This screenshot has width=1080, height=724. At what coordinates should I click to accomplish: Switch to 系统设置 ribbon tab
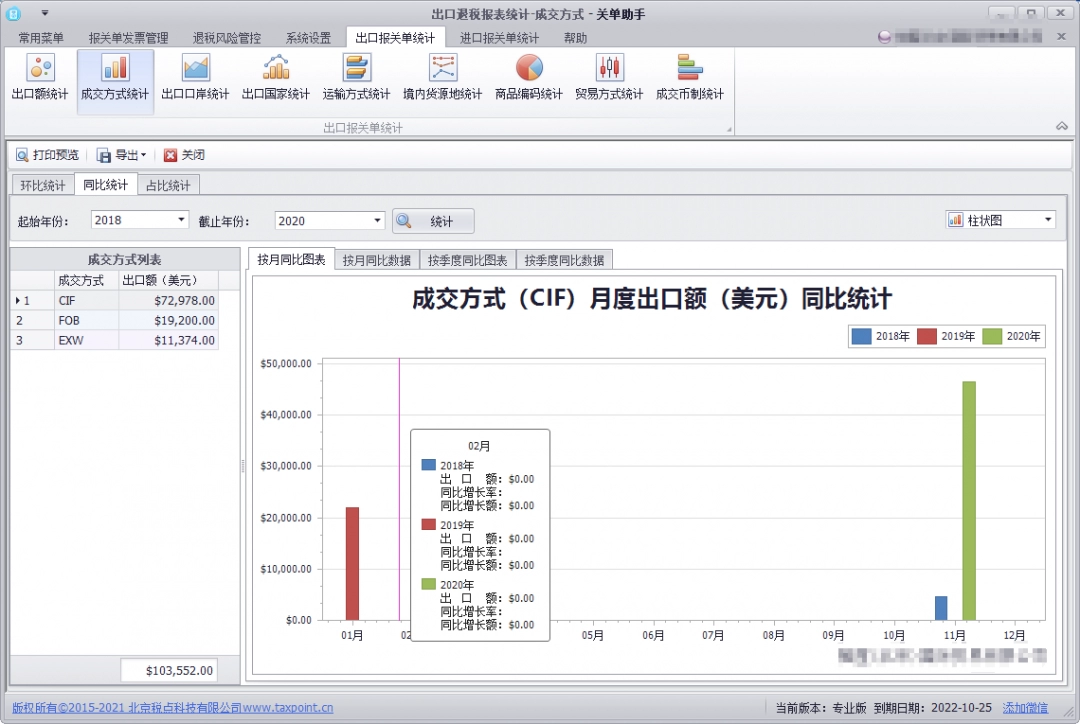click(309, 38)
